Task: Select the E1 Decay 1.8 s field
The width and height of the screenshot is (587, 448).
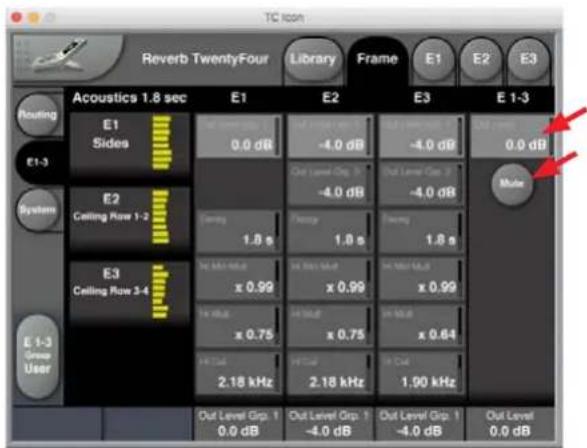Action: click(x=238, y=231)
